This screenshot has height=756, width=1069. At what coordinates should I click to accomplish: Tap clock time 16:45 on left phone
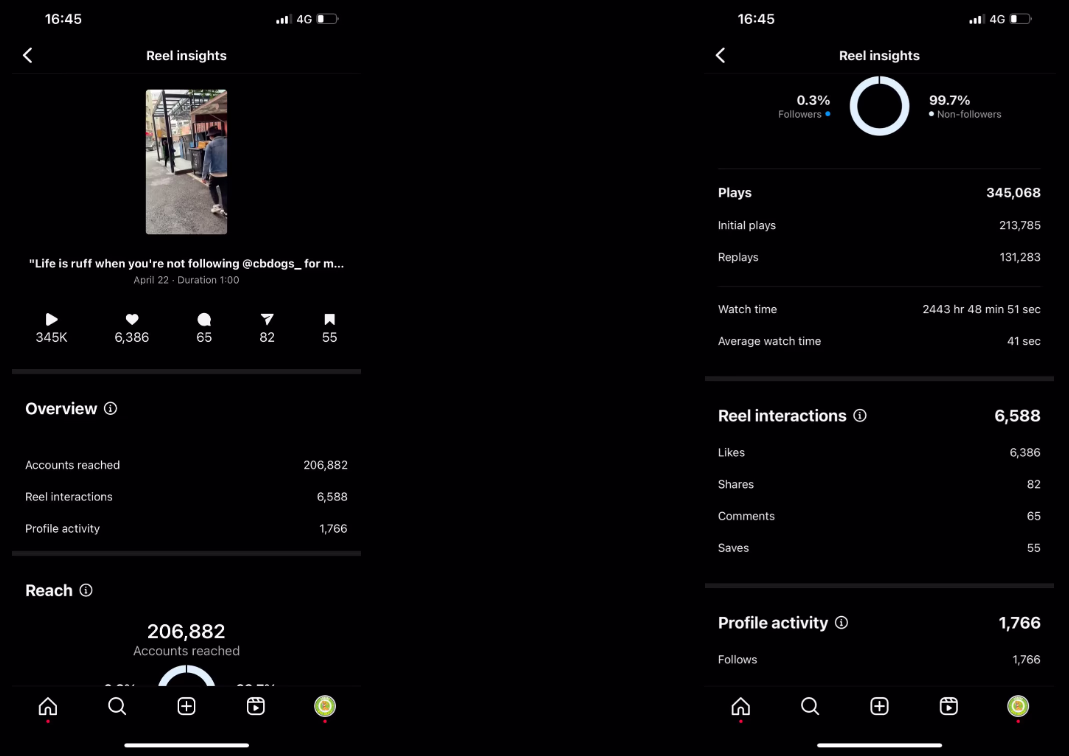click(x=63, y=19)
